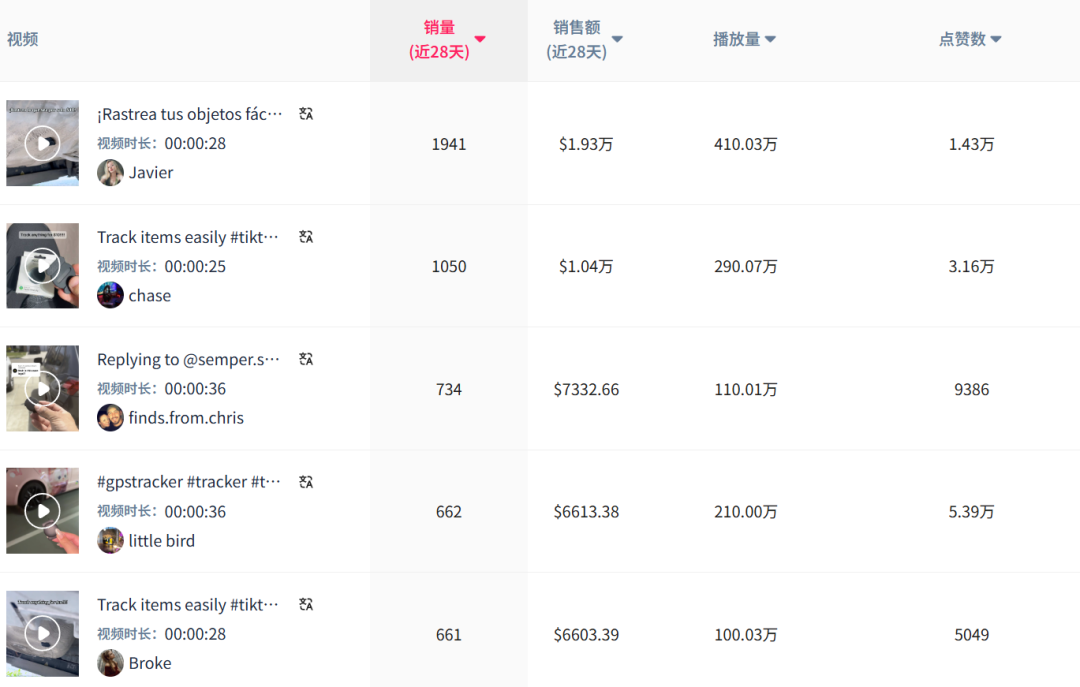Open creator name finds.from.chris
The image size is (1080, 687).
[x=186, y=418]
